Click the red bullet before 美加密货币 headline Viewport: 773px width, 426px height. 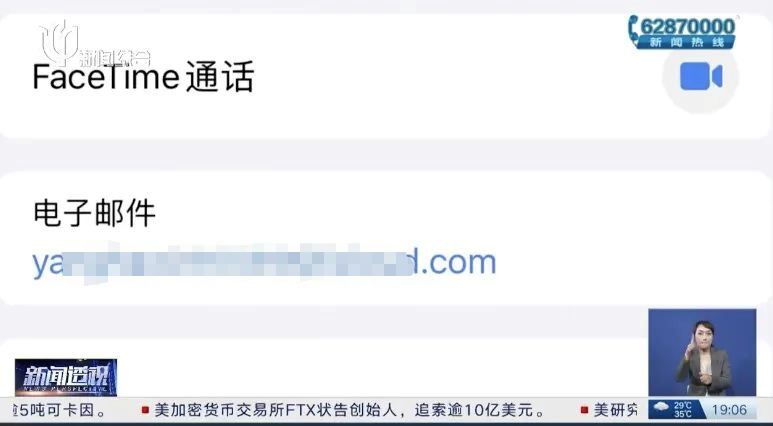tap(145, 410)
